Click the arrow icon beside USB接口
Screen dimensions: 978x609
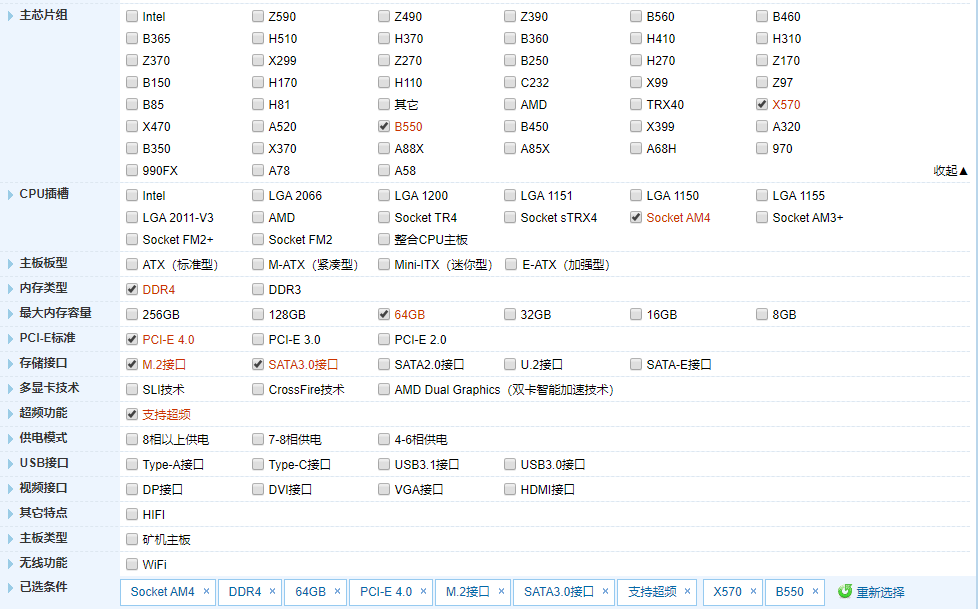(x=9, y=463)
